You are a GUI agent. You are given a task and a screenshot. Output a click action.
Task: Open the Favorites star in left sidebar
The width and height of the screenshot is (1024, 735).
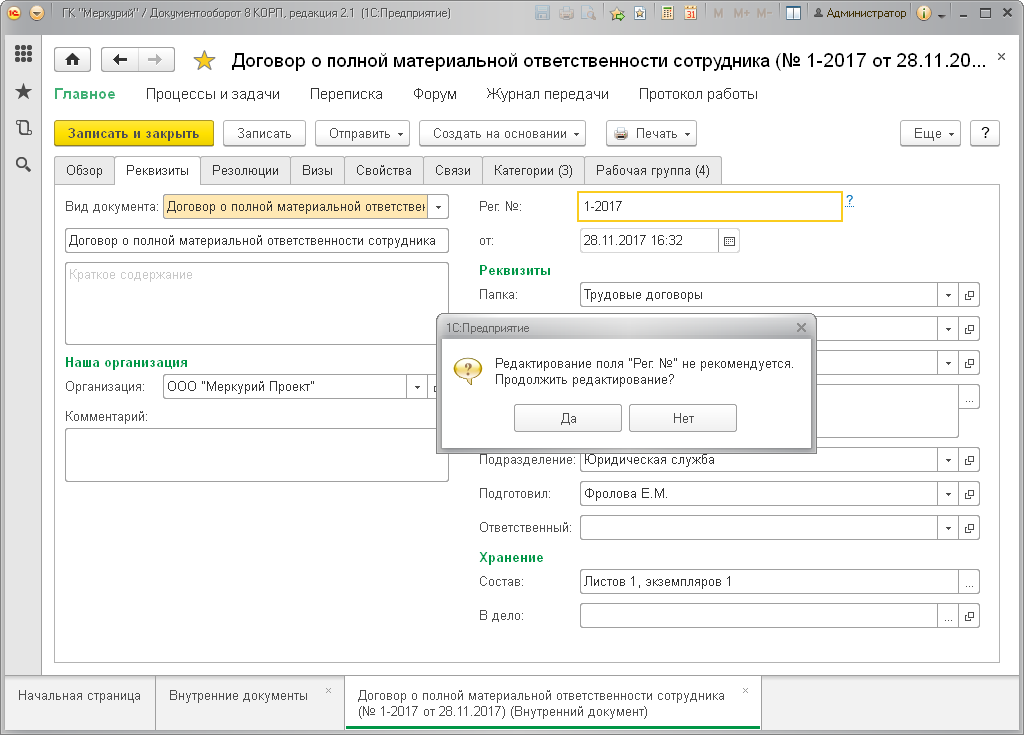point(24,91)
